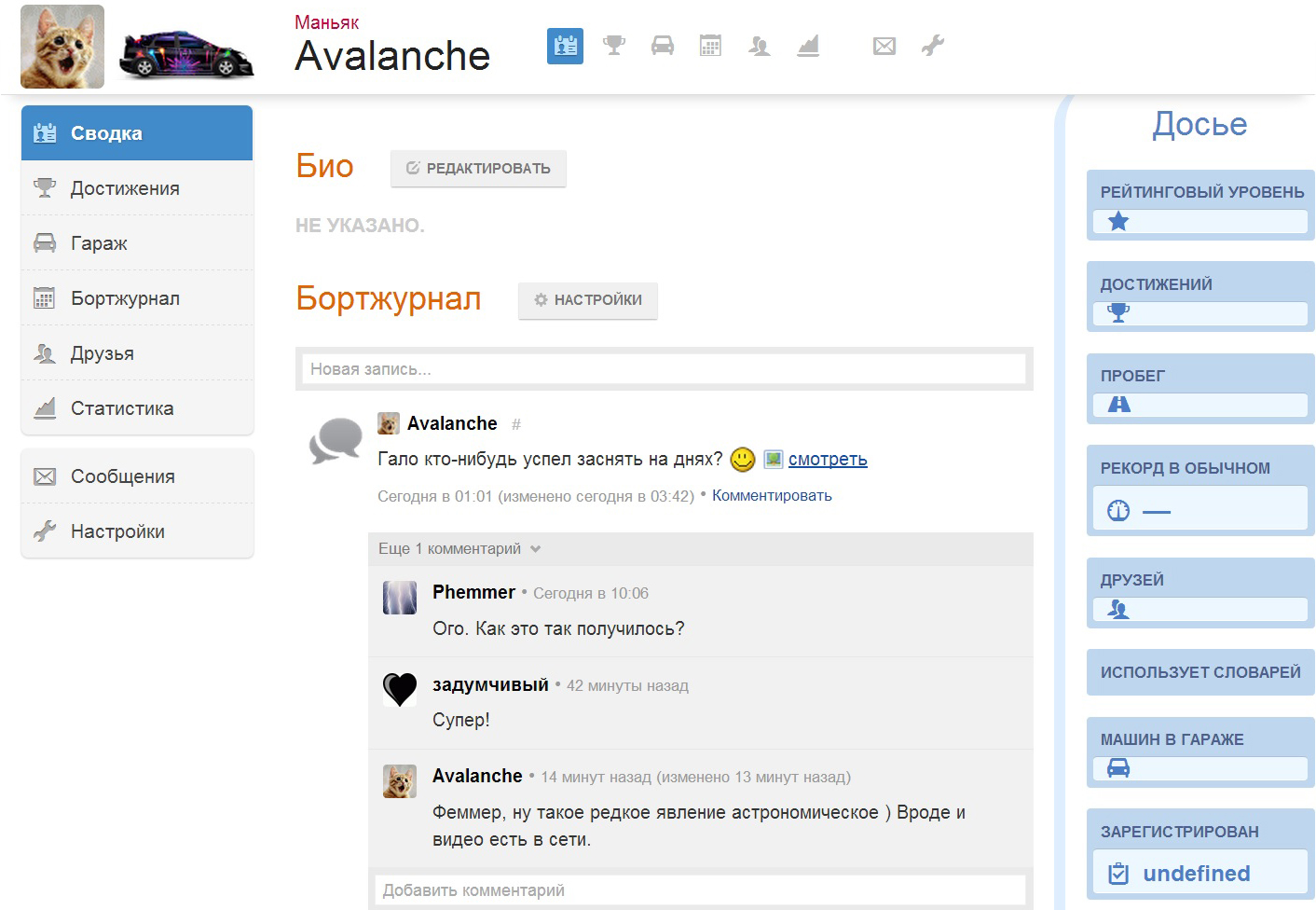Click the cat avatar in the header

tap(62, 47)
